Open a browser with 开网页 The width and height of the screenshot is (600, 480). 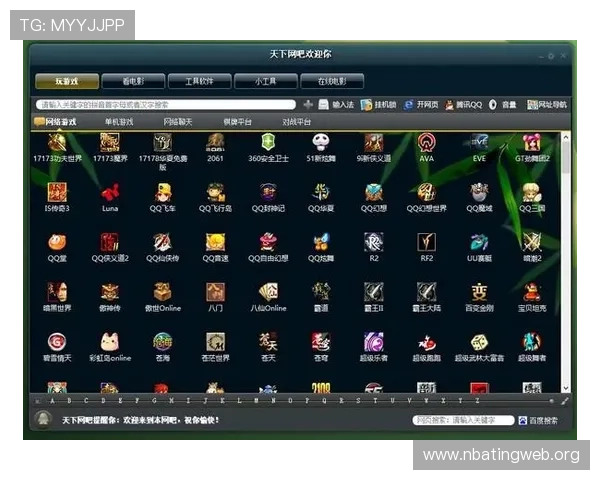coord(421,104)
